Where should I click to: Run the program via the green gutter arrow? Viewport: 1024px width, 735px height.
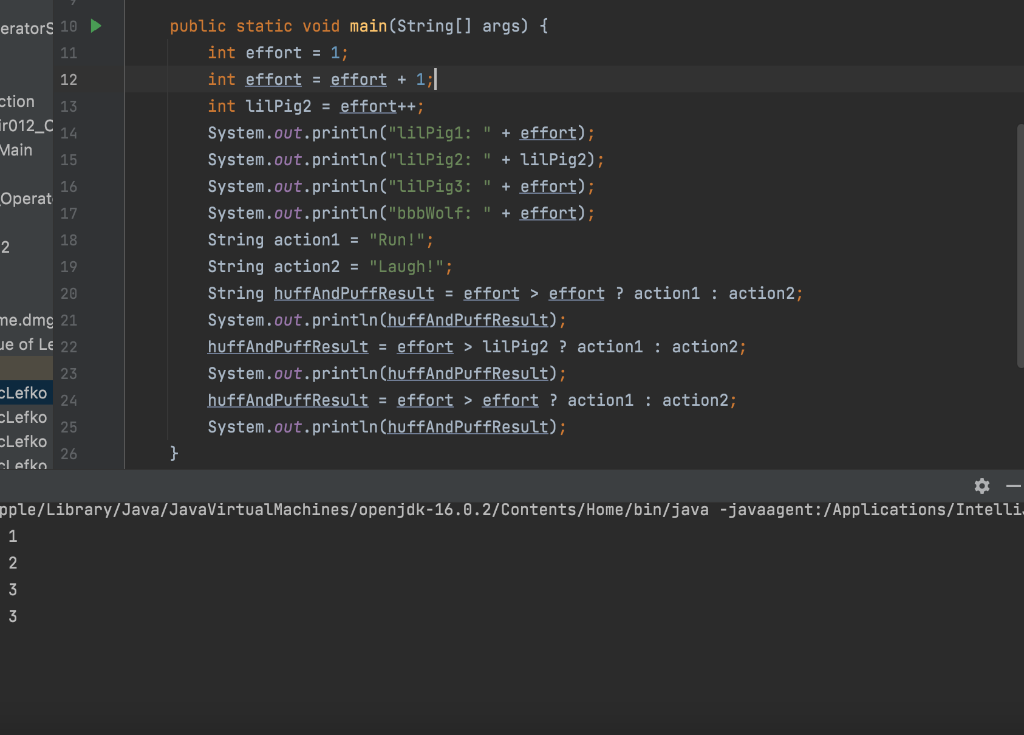94,26
